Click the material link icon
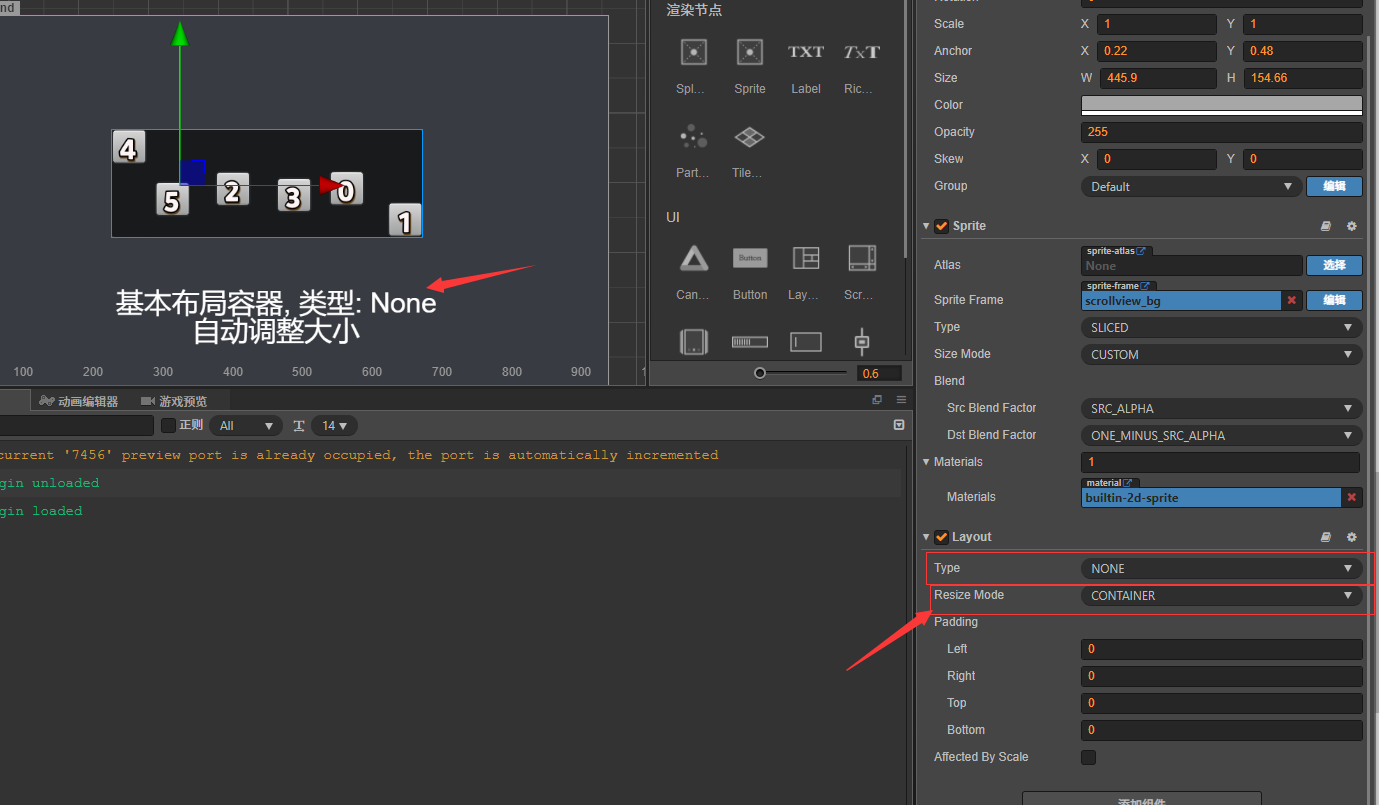The height and width of the screenshot is (805, 1379). (1128, 483)
